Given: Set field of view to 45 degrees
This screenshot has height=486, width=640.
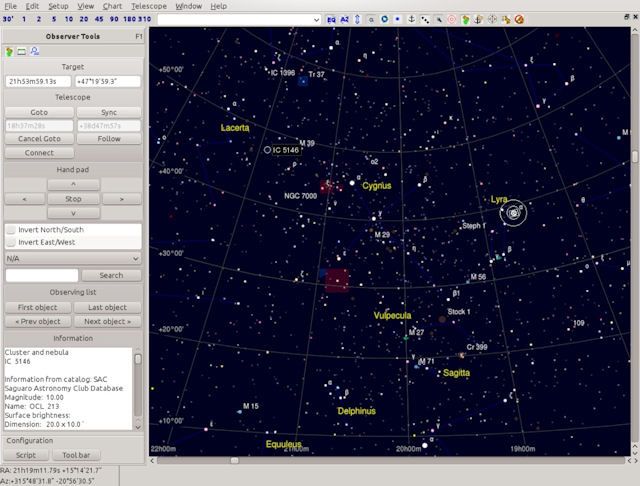Looking at the screenshot, I should [99, 19].
